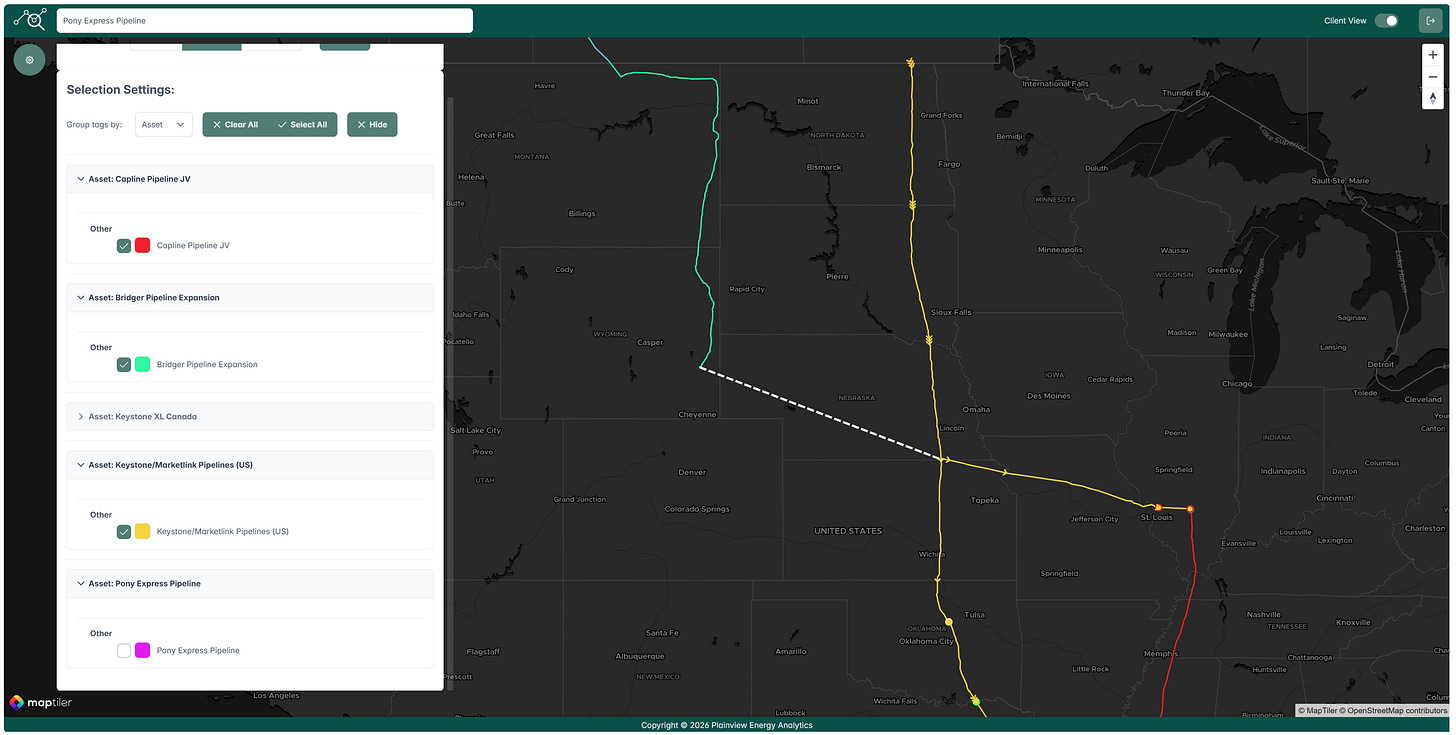Click the "Bridger Pipeline Expansion" checkbox label
This screenshot has height=735, width=1456.
pos(207,364)
